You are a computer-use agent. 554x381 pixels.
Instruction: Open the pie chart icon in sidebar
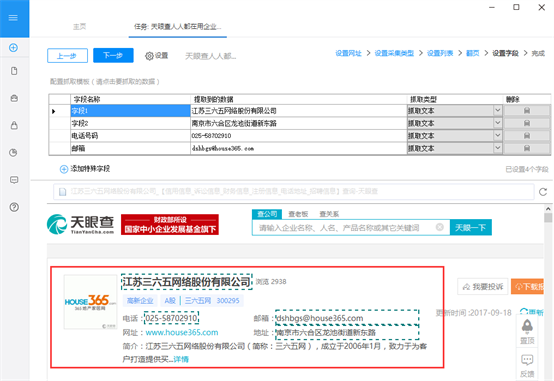(13, 153)
